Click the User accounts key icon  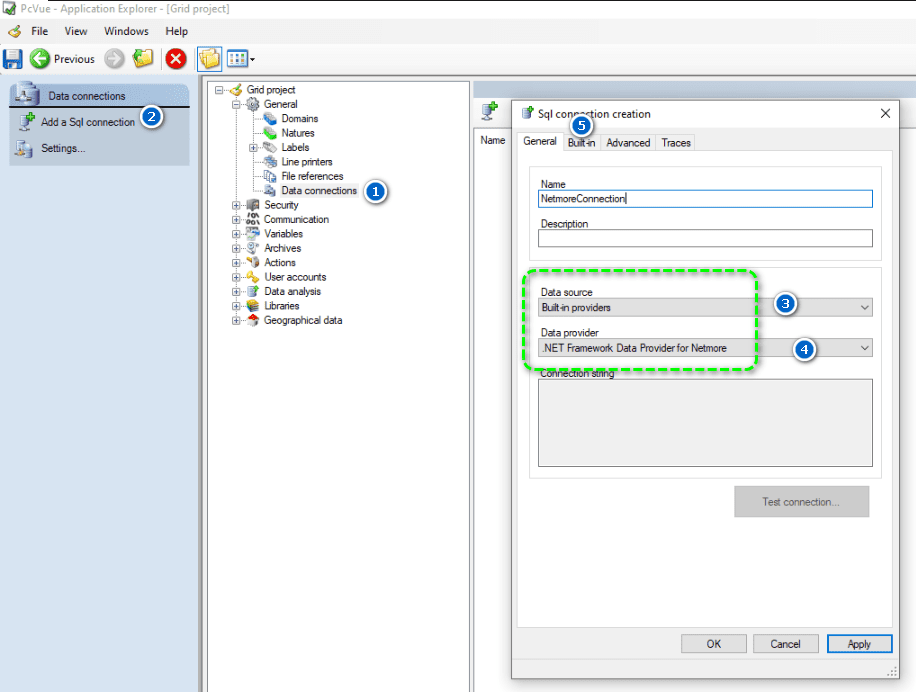pos(252,277)
